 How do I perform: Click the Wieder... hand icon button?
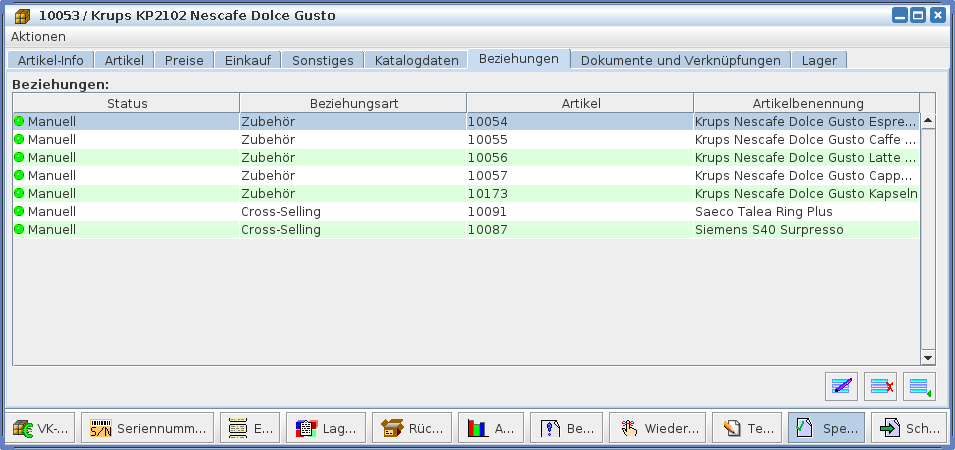pyautogui.click(x=657, y=428)
